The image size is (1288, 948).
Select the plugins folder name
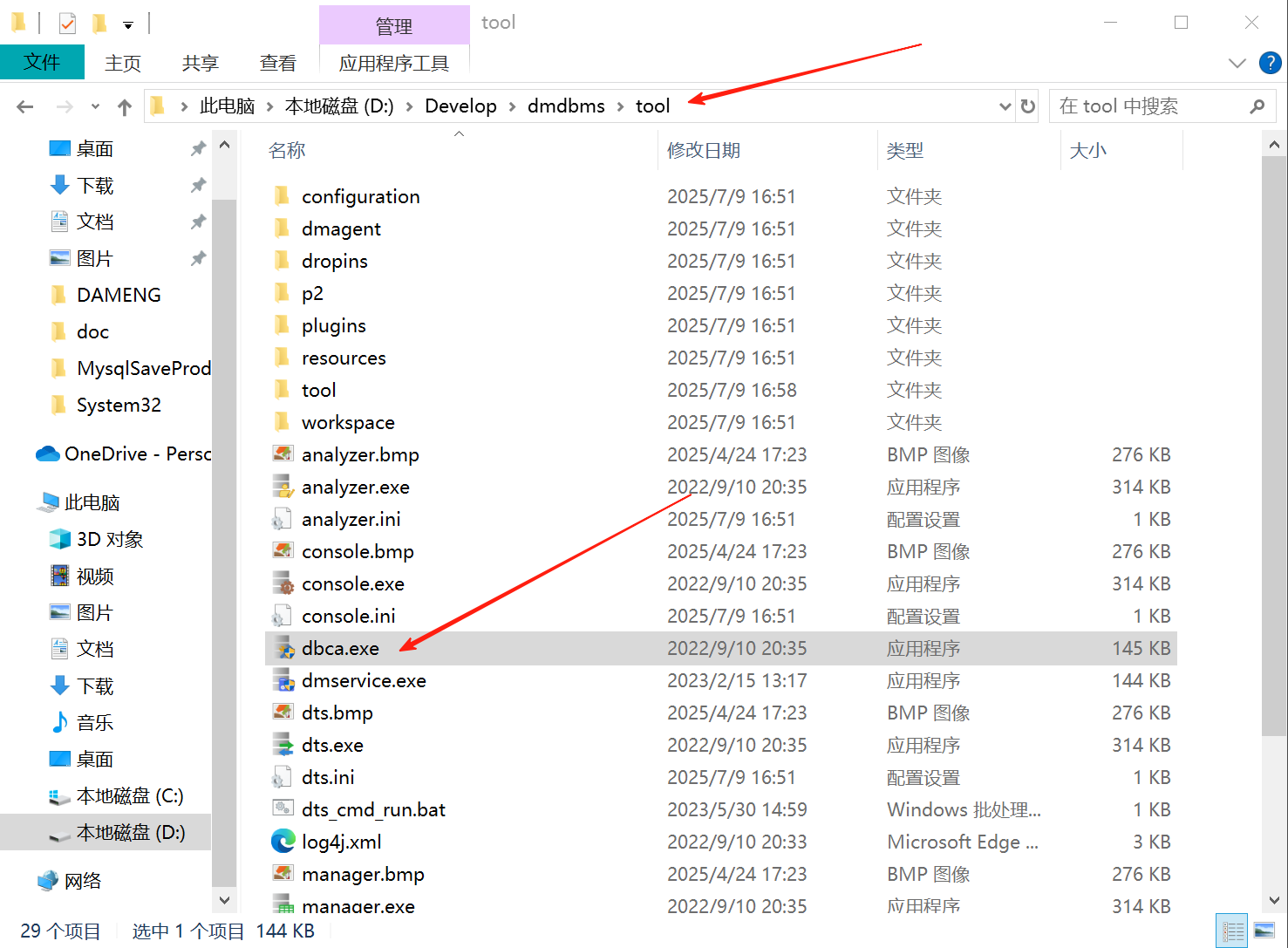tap(334, 325)
